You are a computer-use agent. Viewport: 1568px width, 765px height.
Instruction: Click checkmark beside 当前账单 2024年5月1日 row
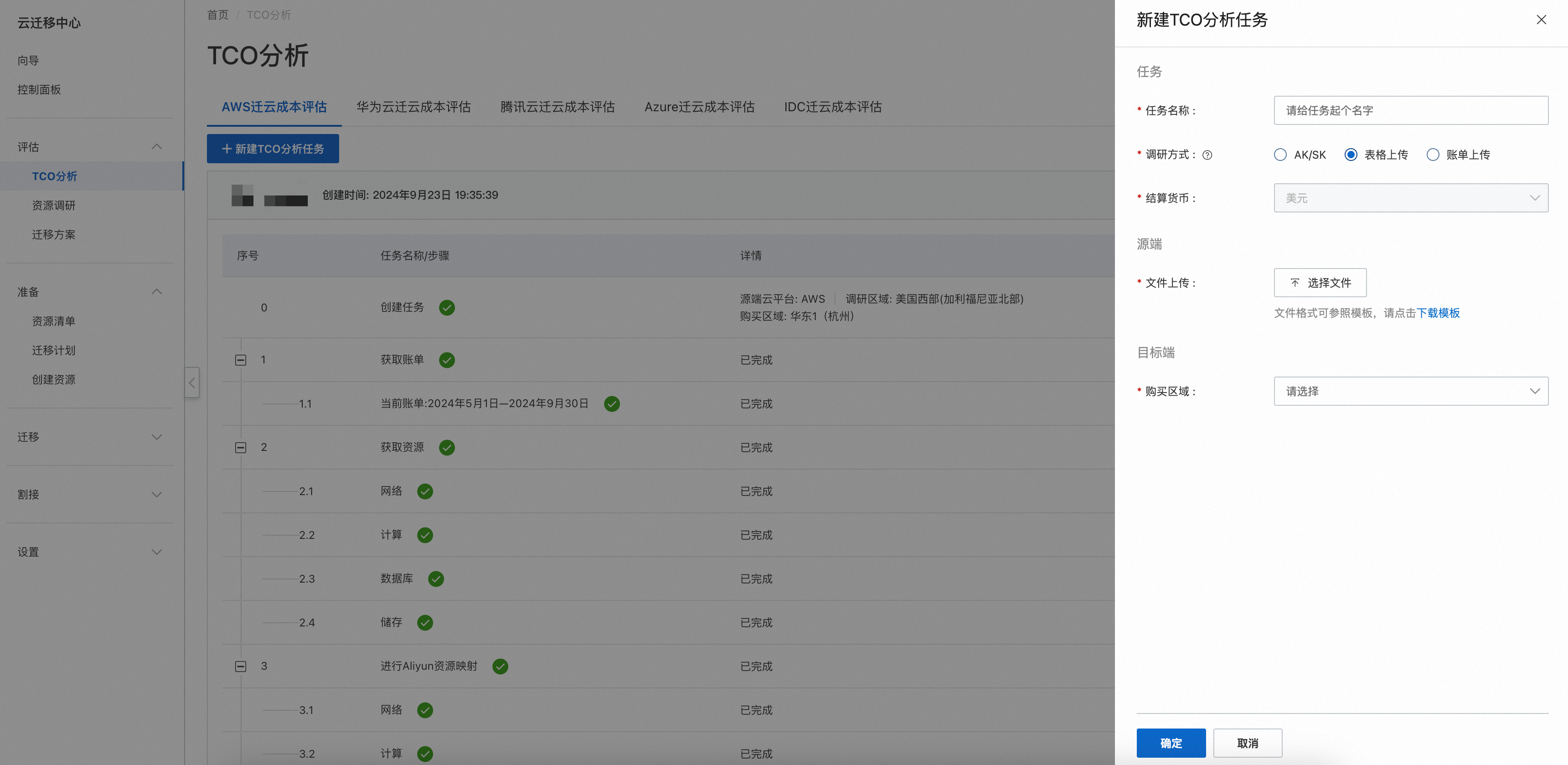[x=612, y=403]
